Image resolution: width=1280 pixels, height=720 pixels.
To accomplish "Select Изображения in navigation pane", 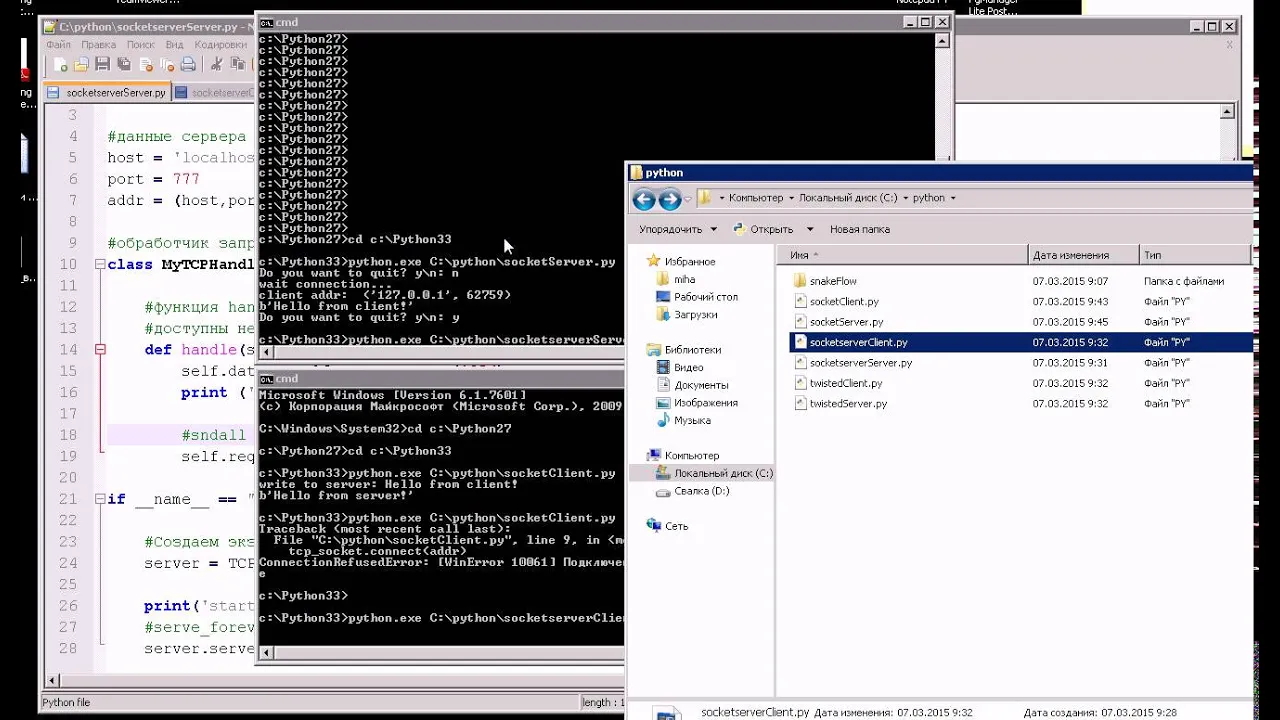I will click(x=706, y=403).
